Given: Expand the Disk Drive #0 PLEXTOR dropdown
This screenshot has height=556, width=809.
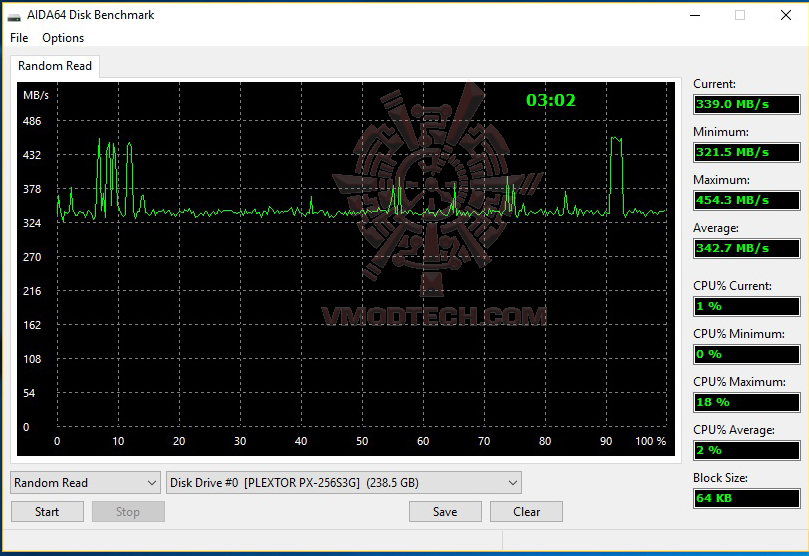Looking at the screenshot, I should (x=344, y=483).
